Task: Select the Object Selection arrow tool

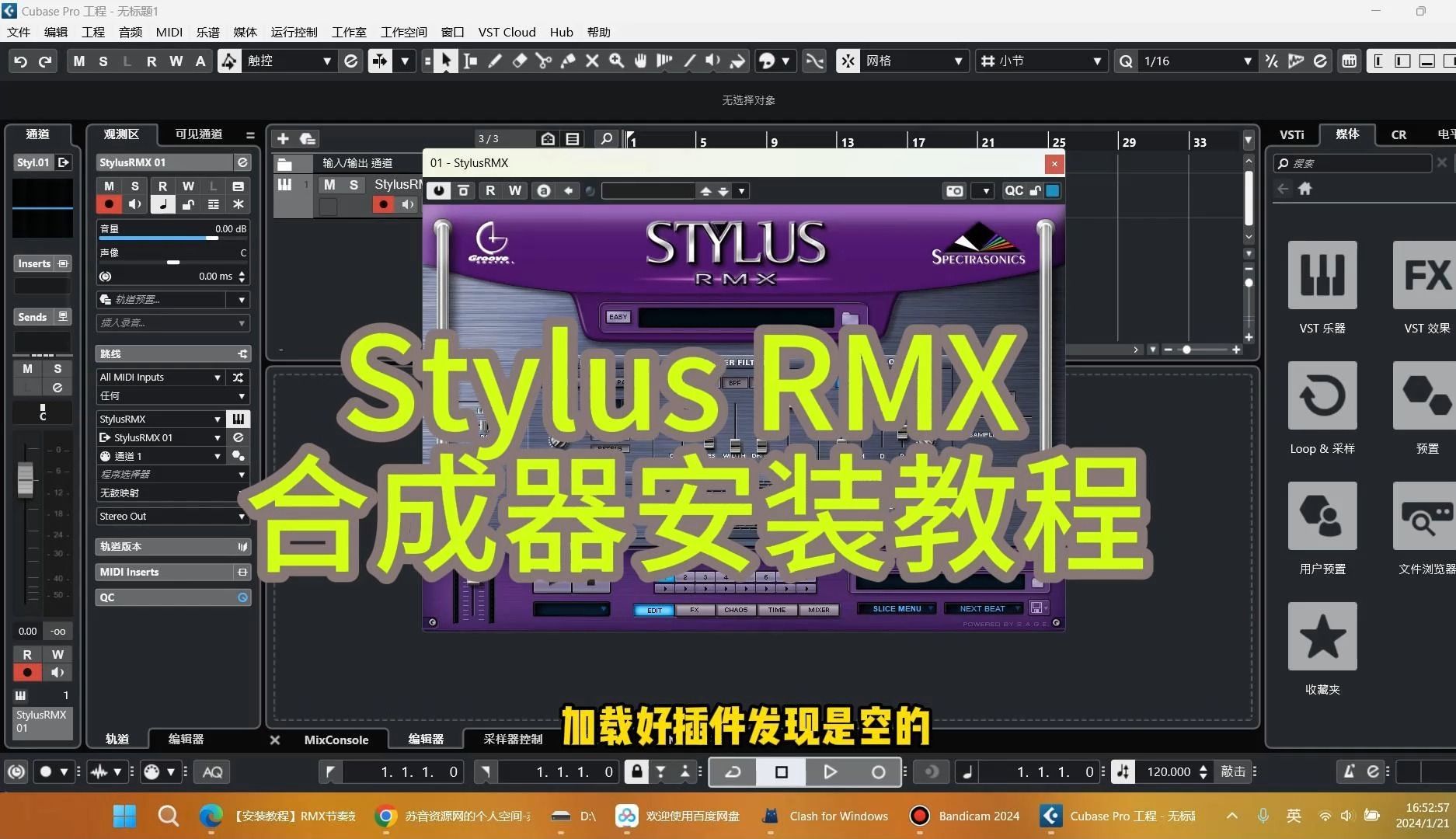Action: point(446,61)
